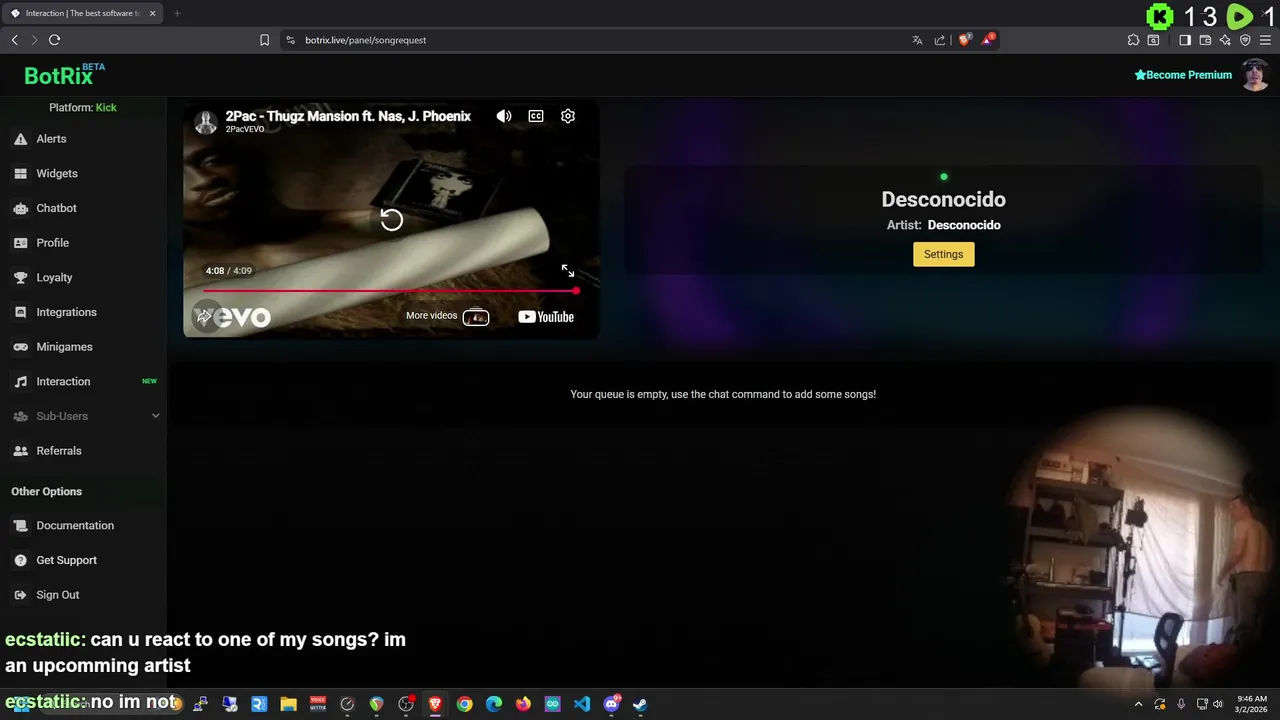Screen dimensions: 1280x720
Task: Mute the YouTube video player volume
Action: click(504, 116)
